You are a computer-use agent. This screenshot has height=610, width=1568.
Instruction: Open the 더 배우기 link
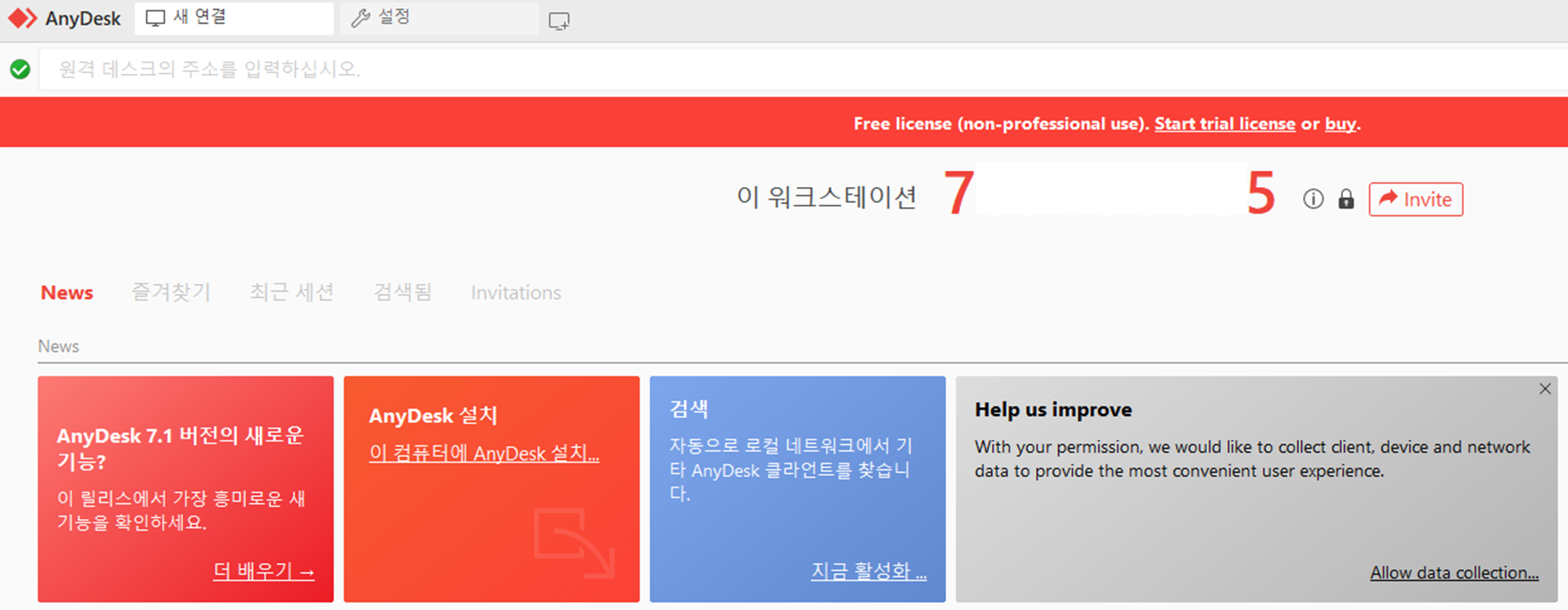tap(263, 571)
